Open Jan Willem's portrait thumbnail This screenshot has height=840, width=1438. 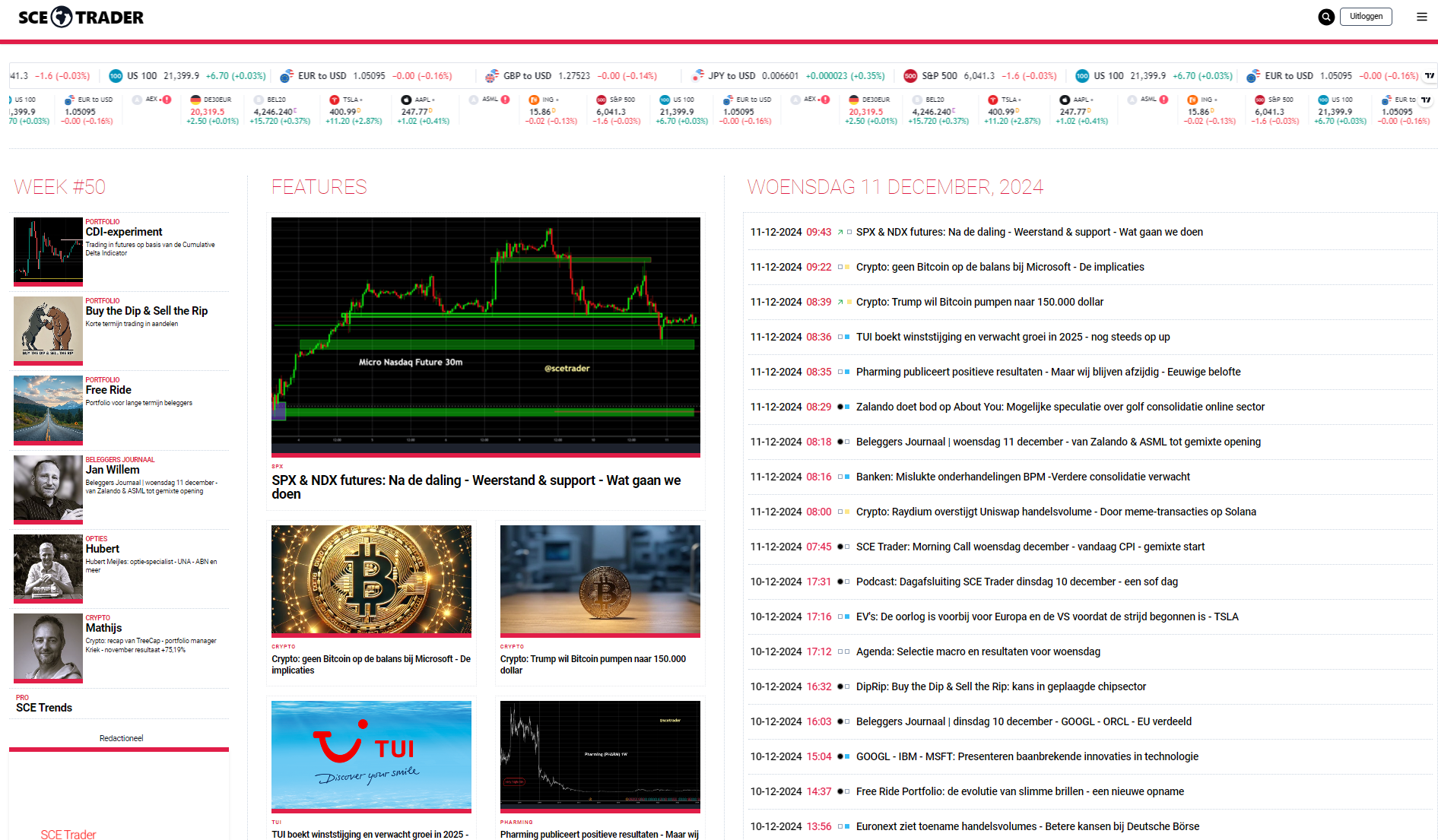[x=48, y=489]
